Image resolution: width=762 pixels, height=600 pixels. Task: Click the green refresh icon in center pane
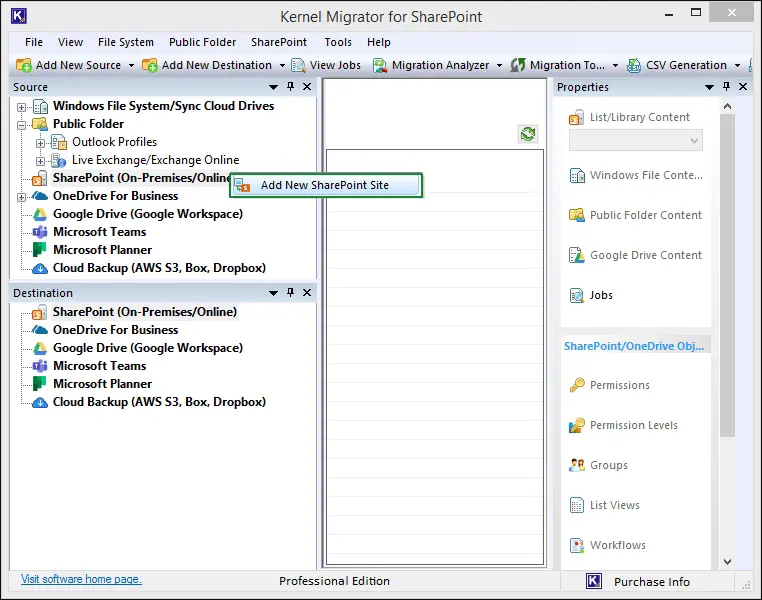pyautogui.click(x=527, y=134)
